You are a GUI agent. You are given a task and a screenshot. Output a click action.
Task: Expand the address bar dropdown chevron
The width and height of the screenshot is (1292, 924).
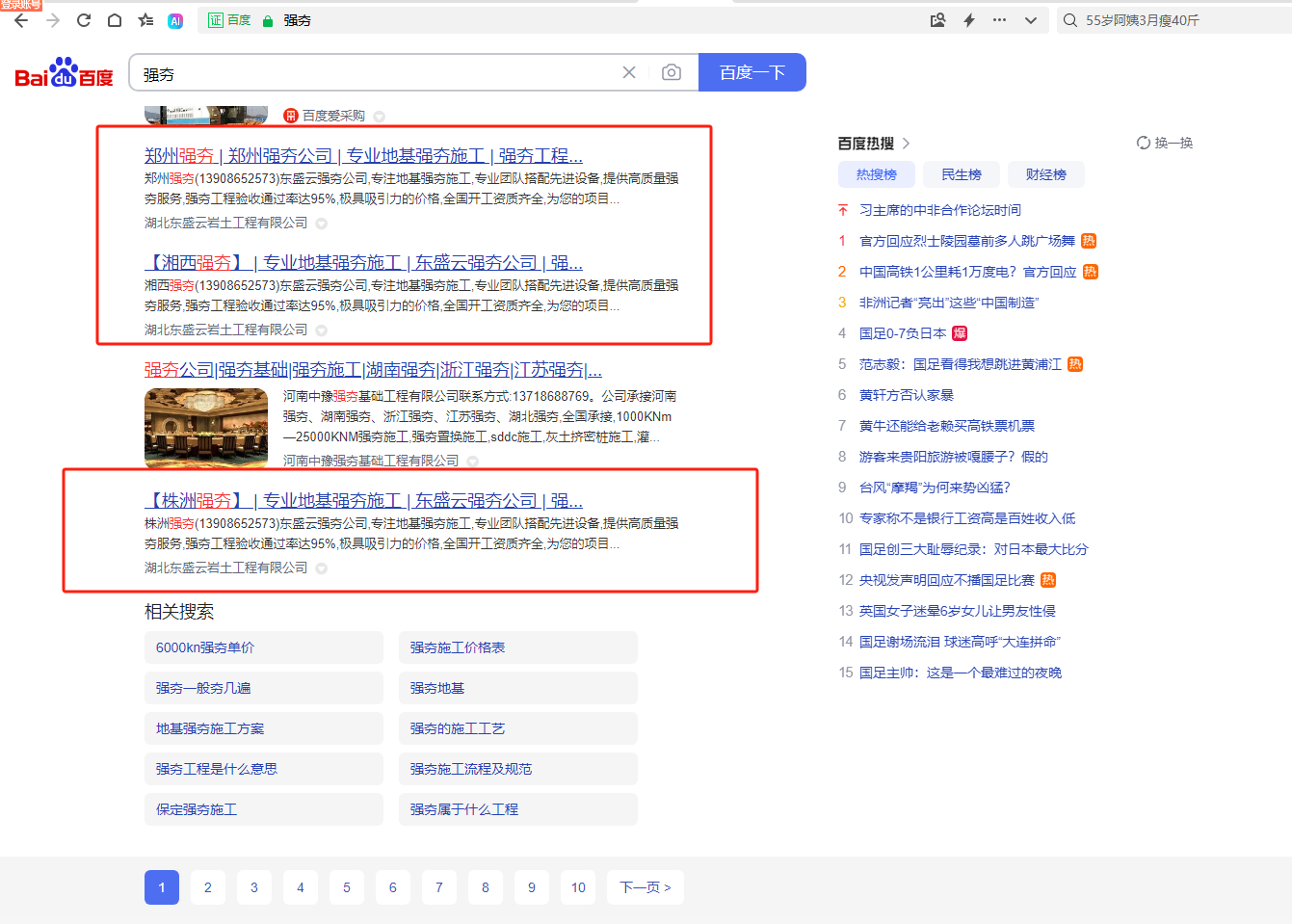1031,20
